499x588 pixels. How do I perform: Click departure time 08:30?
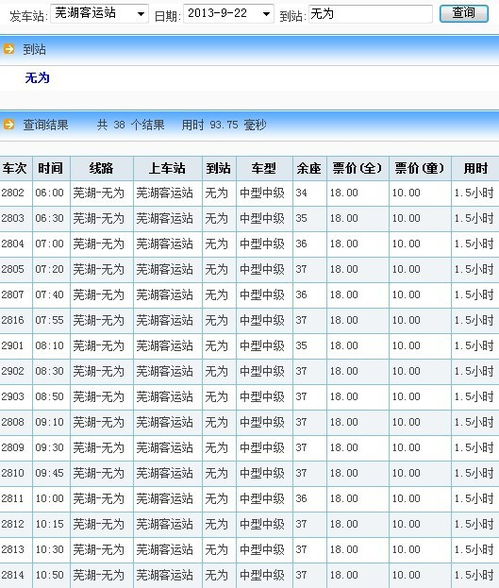point(49,371)
